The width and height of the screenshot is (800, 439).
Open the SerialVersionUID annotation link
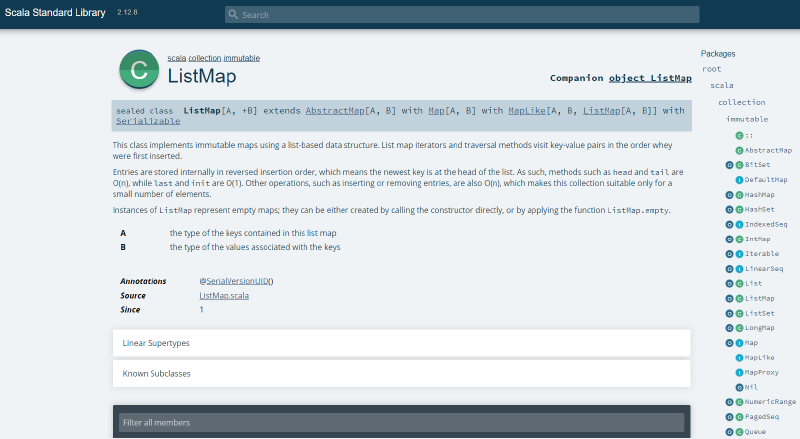pos(237,281)
